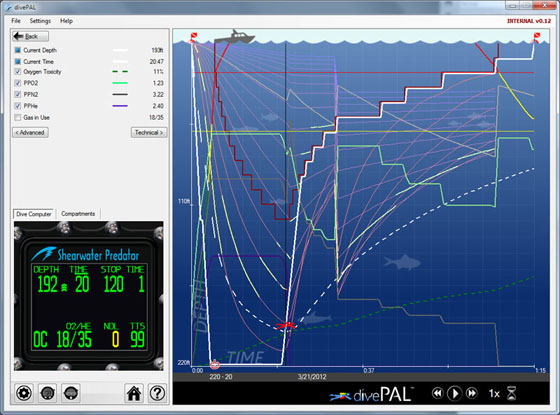
Task: Fast-forward the dive playback
Action: coord(472,394)
